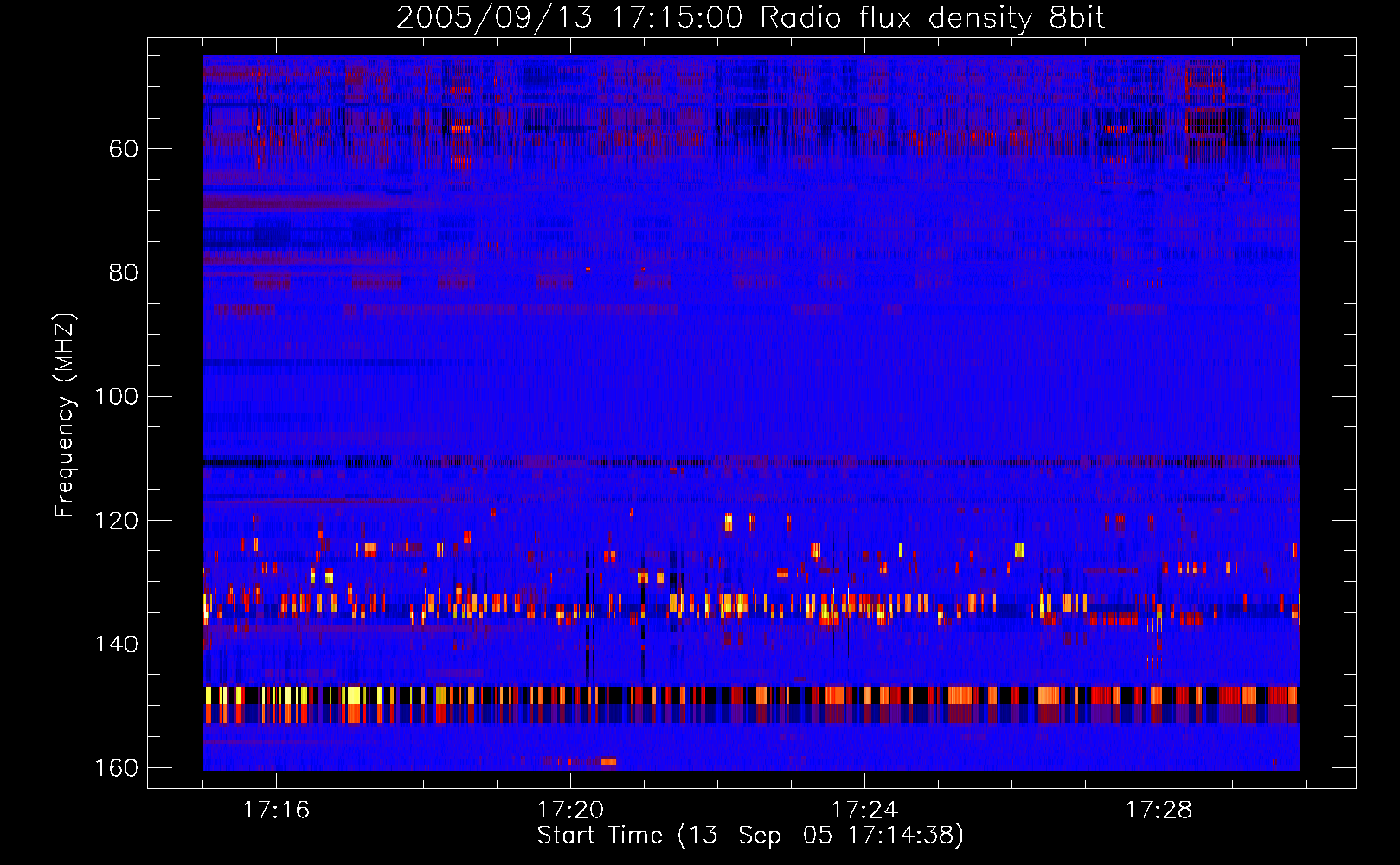Click the 'Start Time (13-Sep-05 17:14:38)' label
Screen dimensions: 1400x865
pyautogui.click(x=750, y=836)
